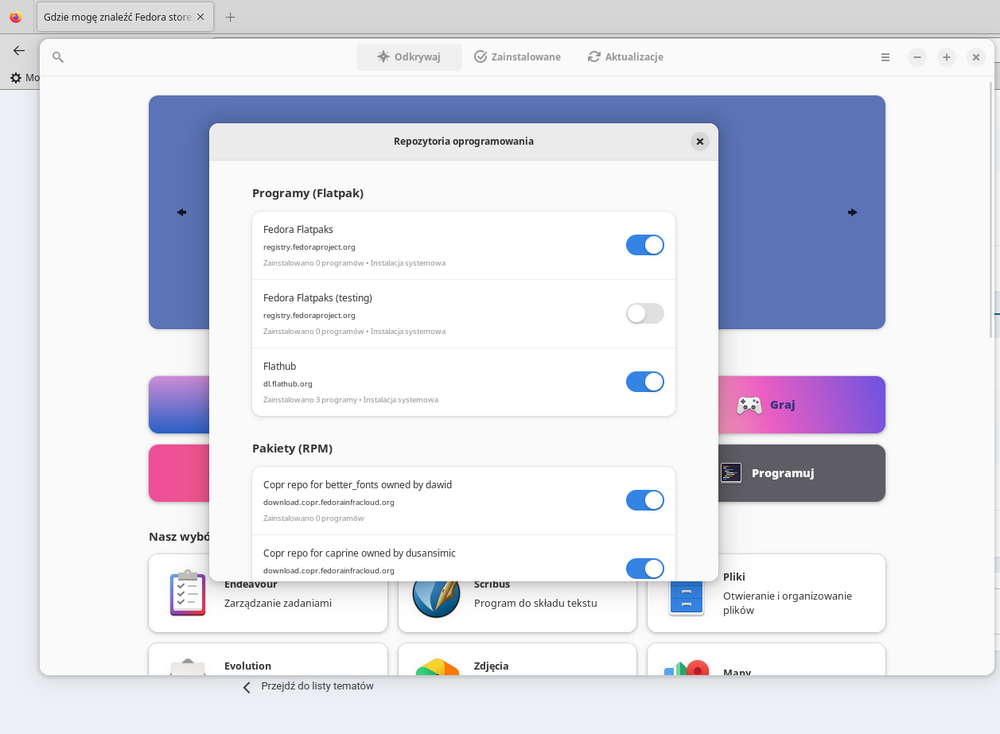Click the Firefox icon in the browser title bar
Viewport: 1000px width, 734px height.
point(15,17)
